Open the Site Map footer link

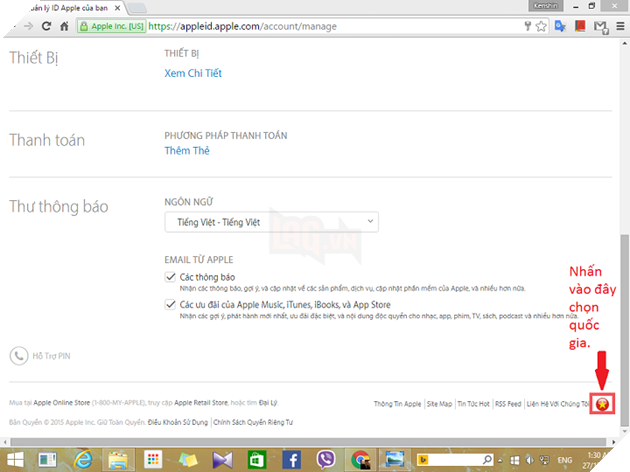tap(439, 404)
